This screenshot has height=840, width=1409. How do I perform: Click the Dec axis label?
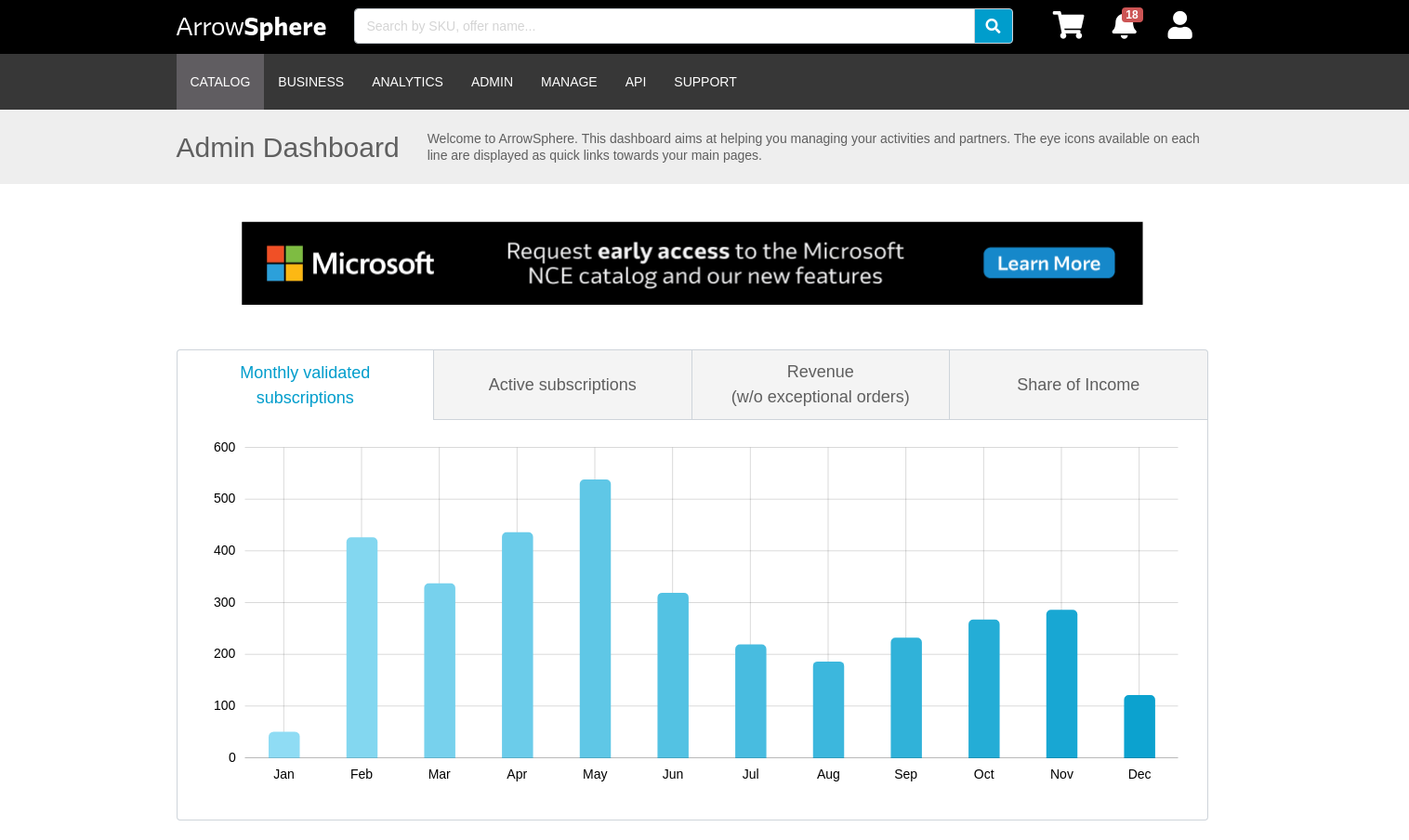point(1139,774)
